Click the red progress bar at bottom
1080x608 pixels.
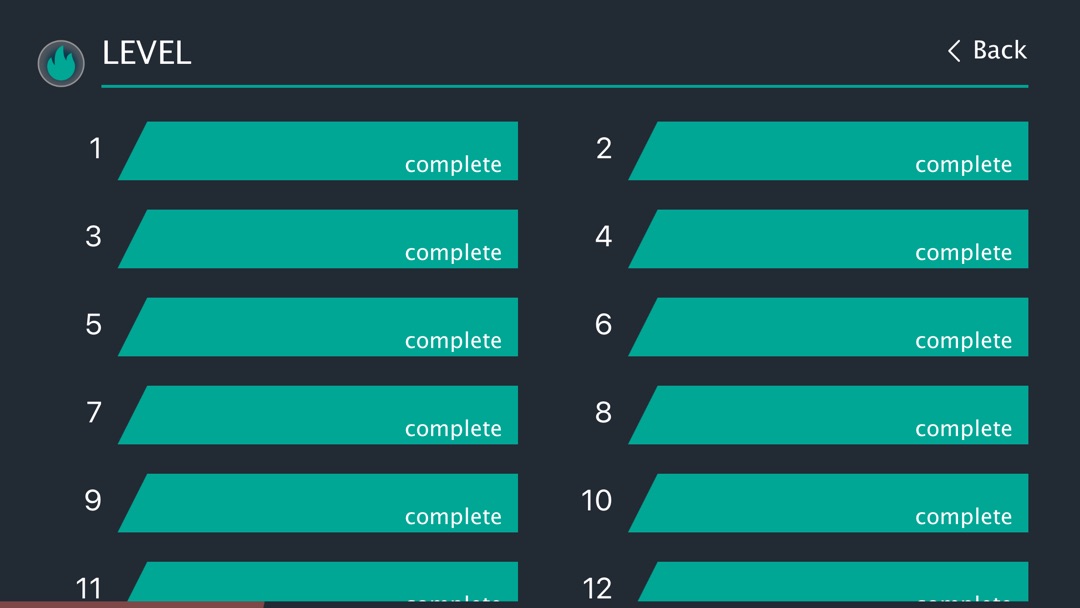coord(131,604)
